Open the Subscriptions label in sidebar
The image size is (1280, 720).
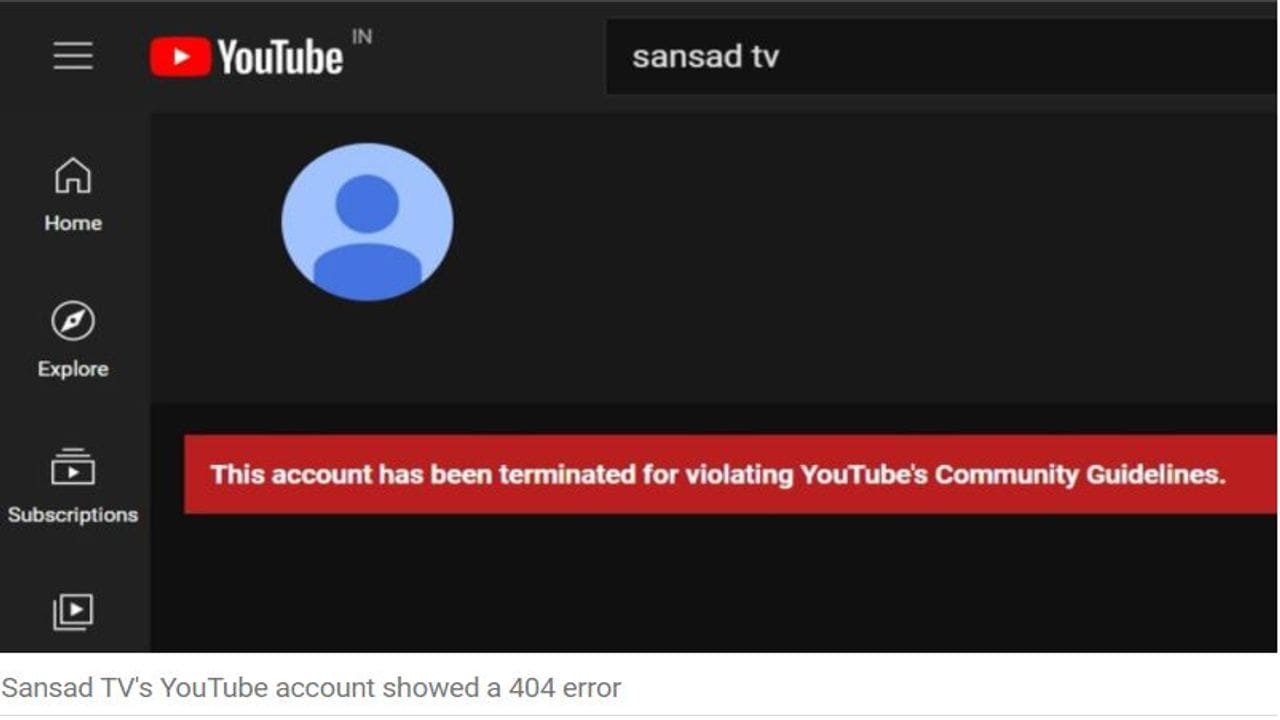[73, 514]
